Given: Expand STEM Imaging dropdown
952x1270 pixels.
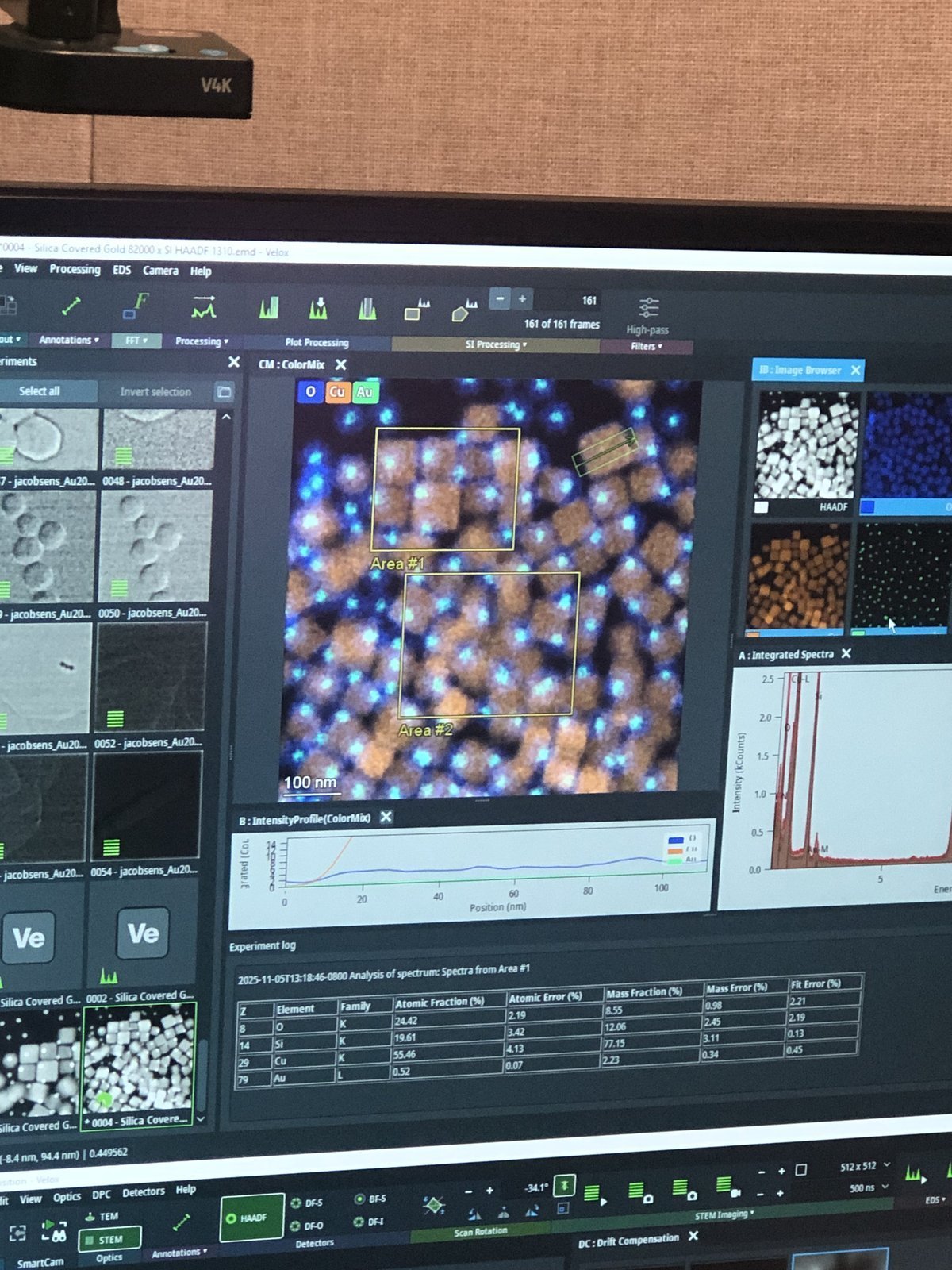Looking at the screenshot, I should [x=725, y=1214].
